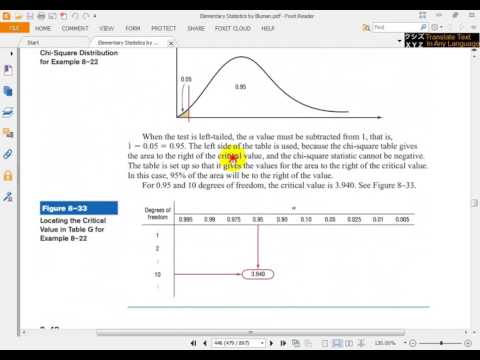Open the Comments panel icon in sidebar
The image size is (480, 360).
(x=8, y=133)
